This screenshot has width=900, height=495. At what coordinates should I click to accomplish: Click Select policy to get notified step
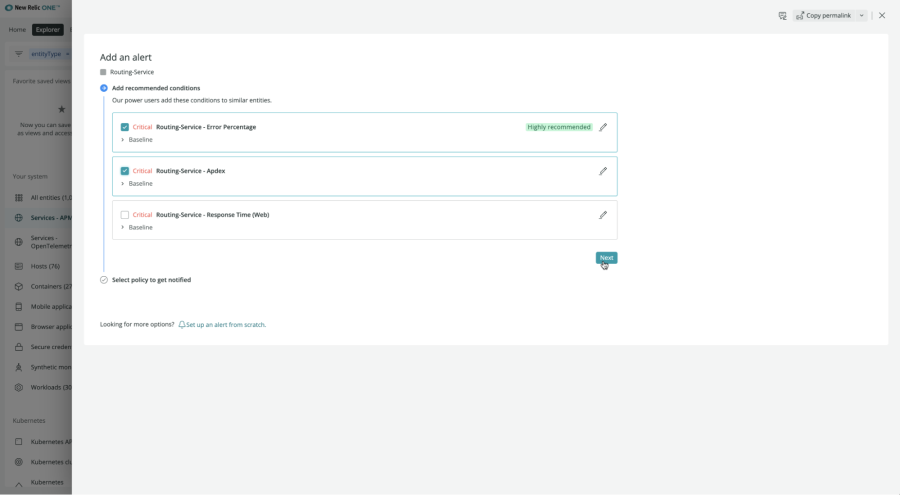[x=151, y=280]
